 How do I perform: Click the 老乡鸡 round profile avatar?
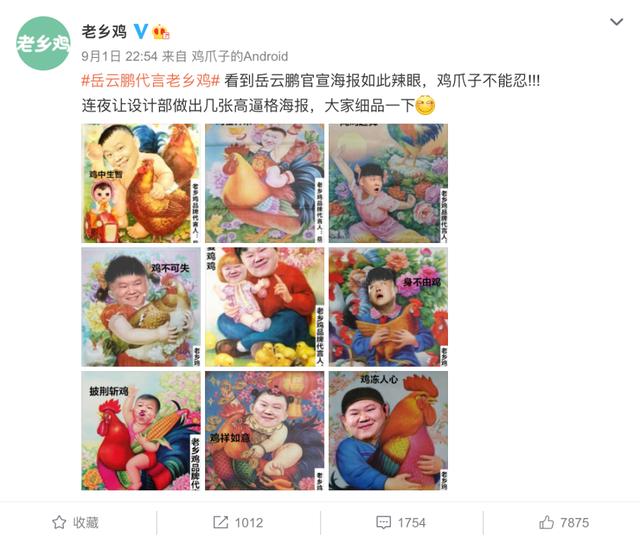point(43,43)
